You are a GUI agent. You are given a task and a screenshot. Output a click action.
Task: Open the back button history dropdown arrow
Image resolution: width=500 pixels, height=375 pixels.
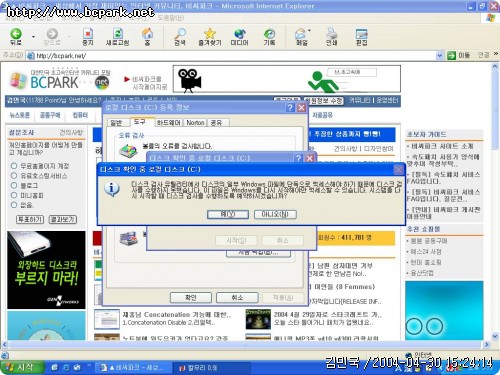click(33, 36)
